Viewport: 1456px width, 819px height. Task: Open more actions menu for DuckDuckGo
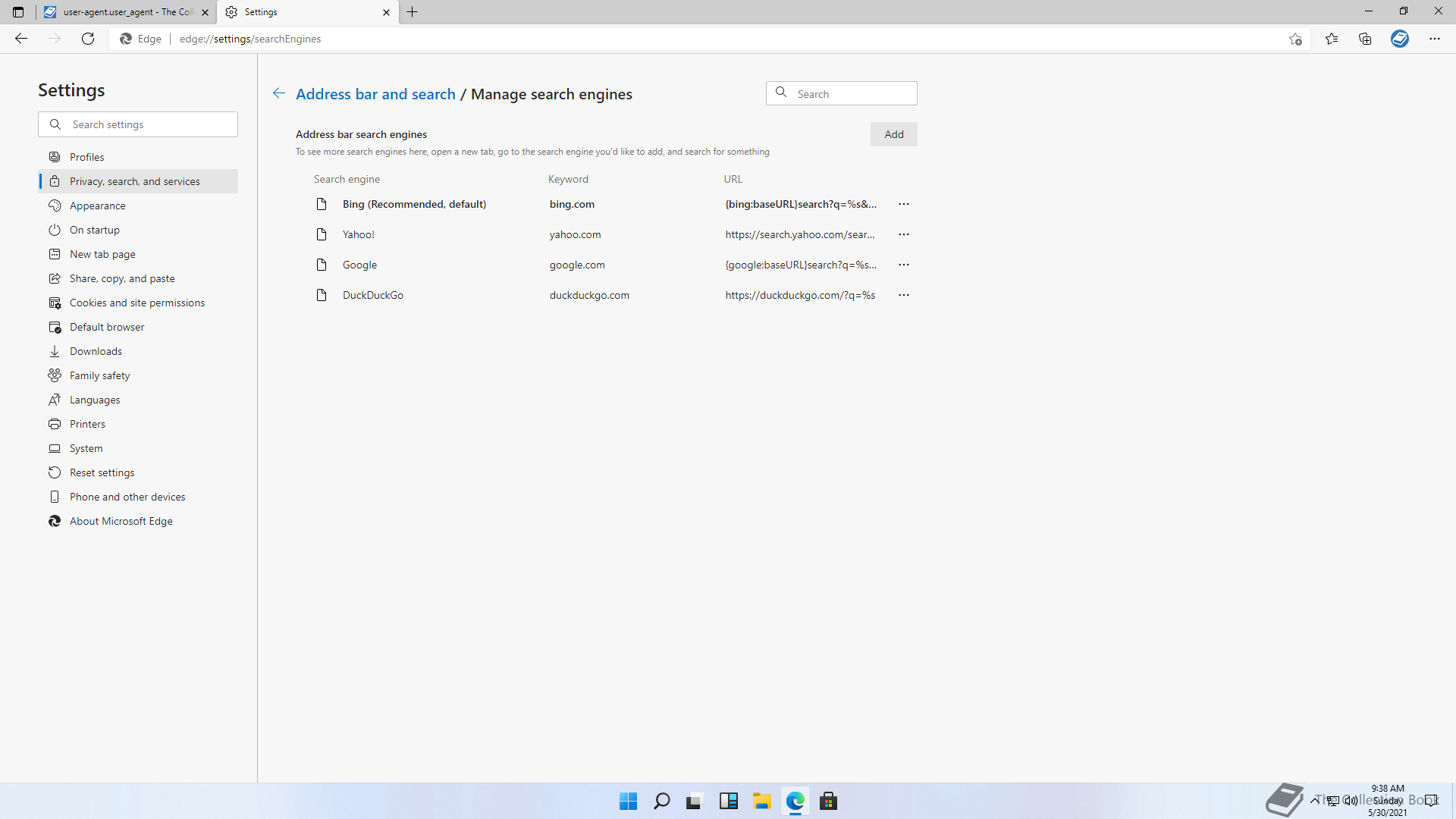[x=903, y=295]
